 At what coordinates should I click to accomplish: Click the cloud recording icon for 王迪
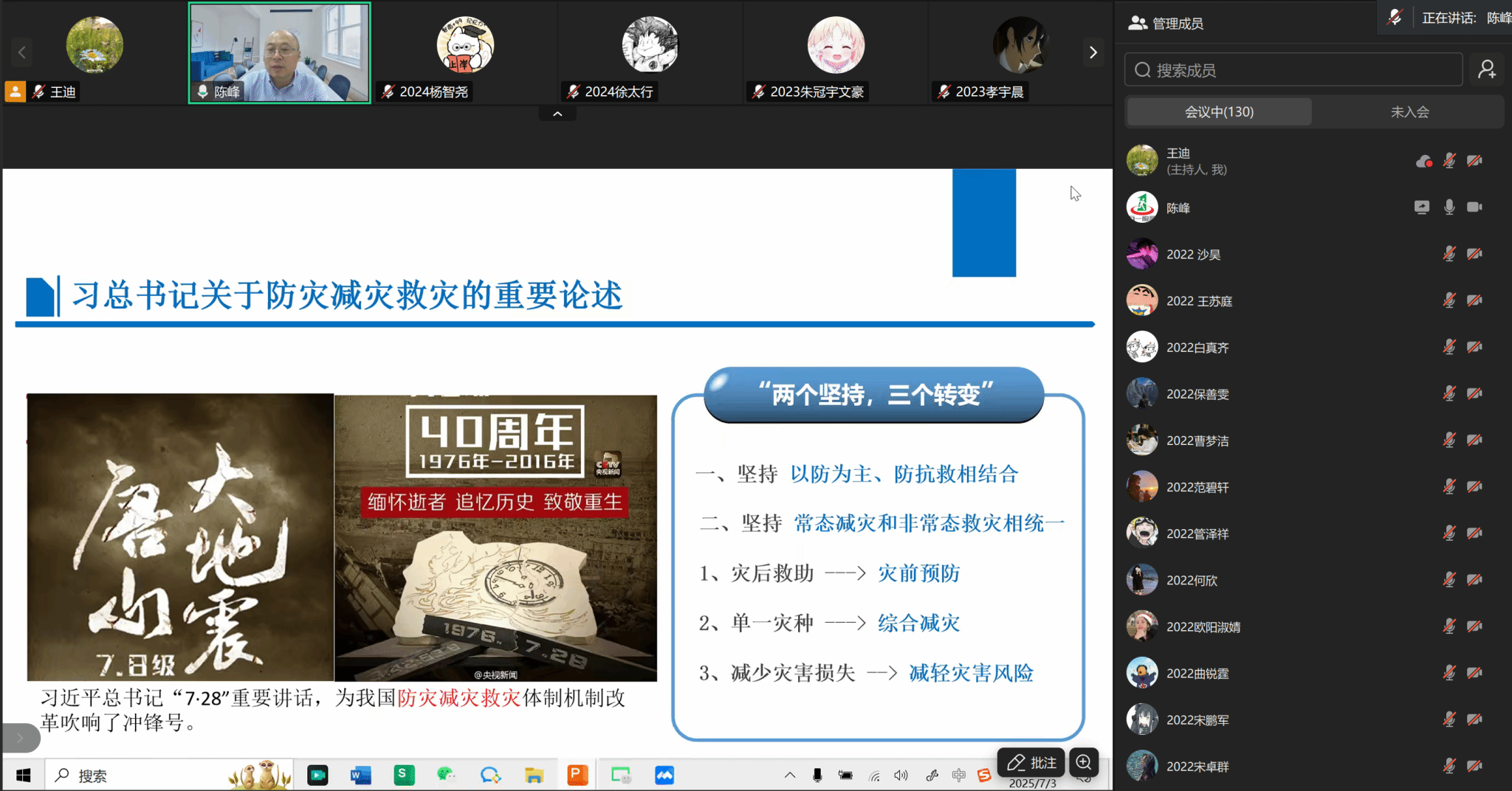click(1423, 161)
